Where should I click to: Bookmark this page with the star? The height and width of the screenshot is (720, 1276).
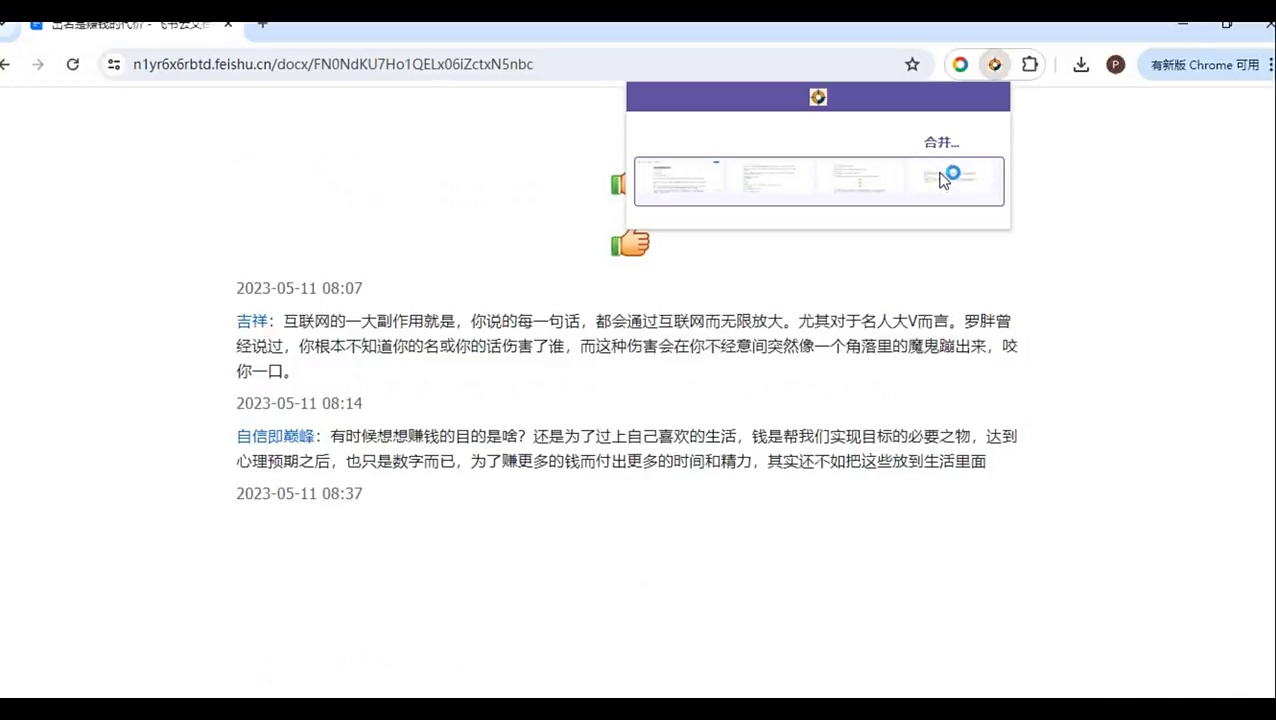tap(912, 64)
